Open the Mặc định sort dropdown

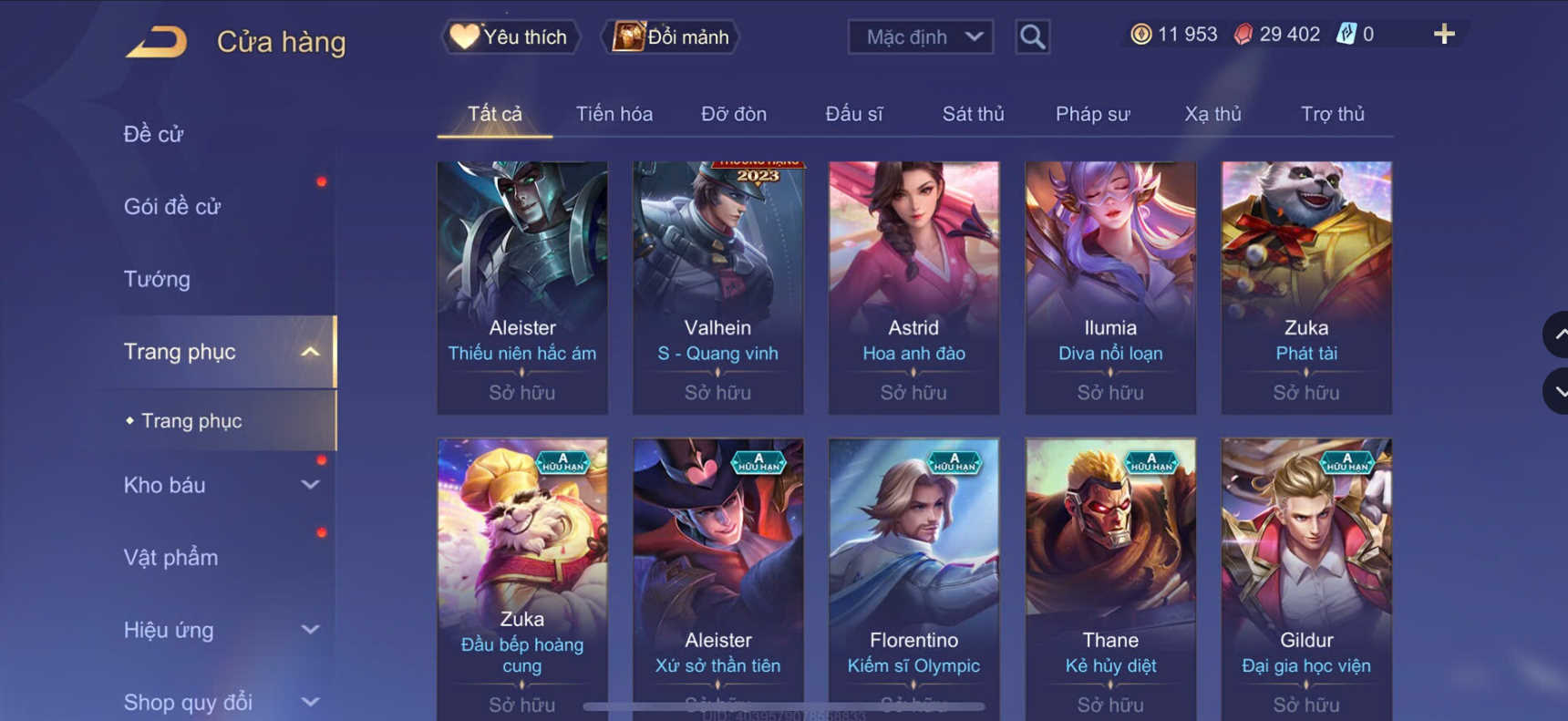point(921,37)
